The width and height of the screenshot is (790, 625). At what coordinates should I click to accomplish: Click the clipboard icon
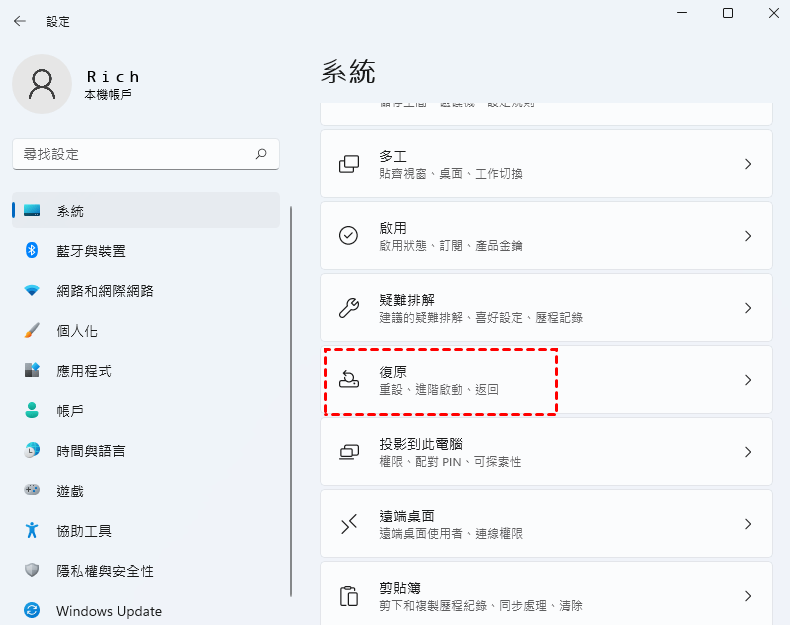[348, 597]
